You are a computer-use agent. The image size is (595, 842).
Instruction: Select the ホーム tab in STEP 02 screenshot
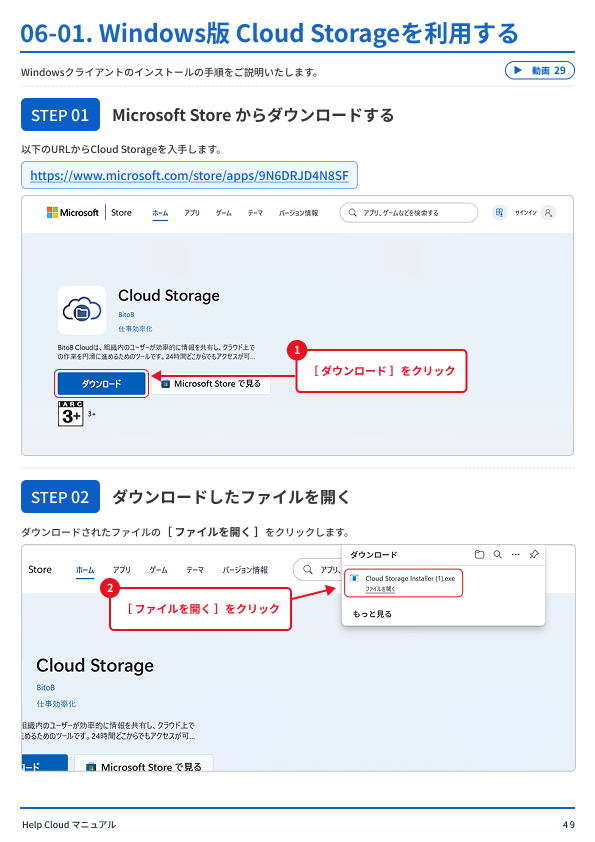[85, 570]
